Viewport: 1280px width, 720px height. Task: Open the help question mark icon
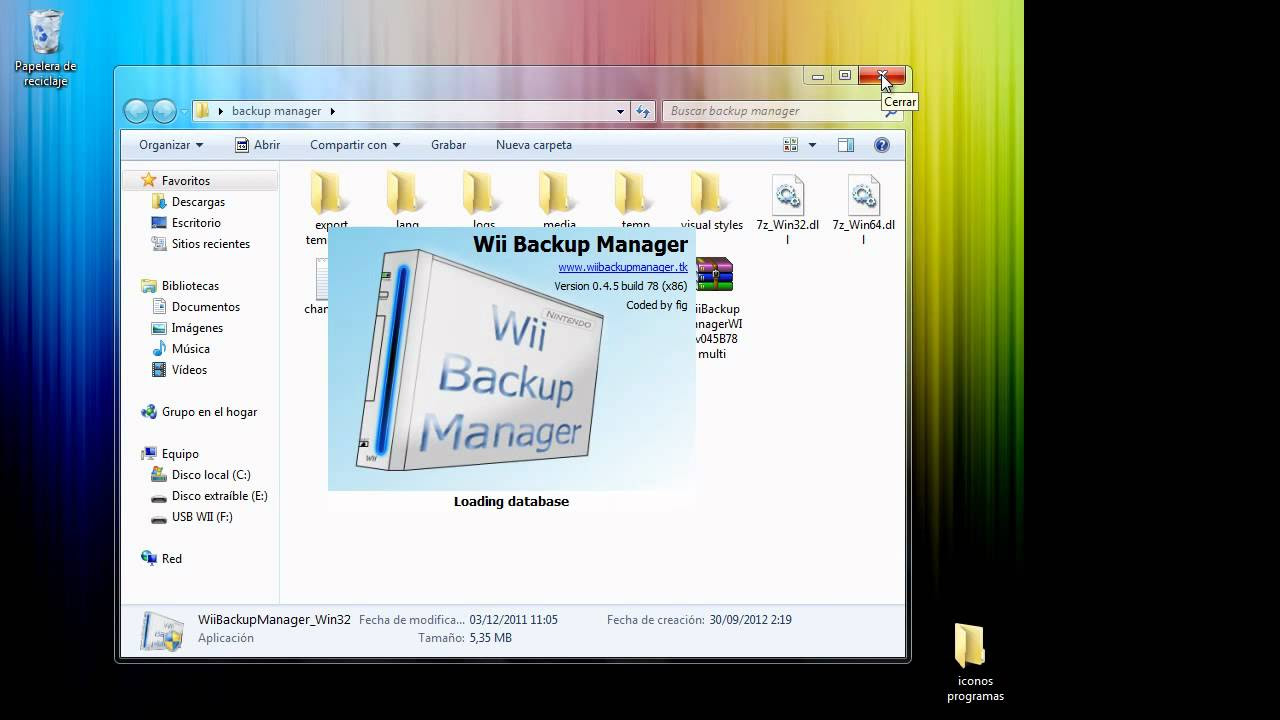882,145
